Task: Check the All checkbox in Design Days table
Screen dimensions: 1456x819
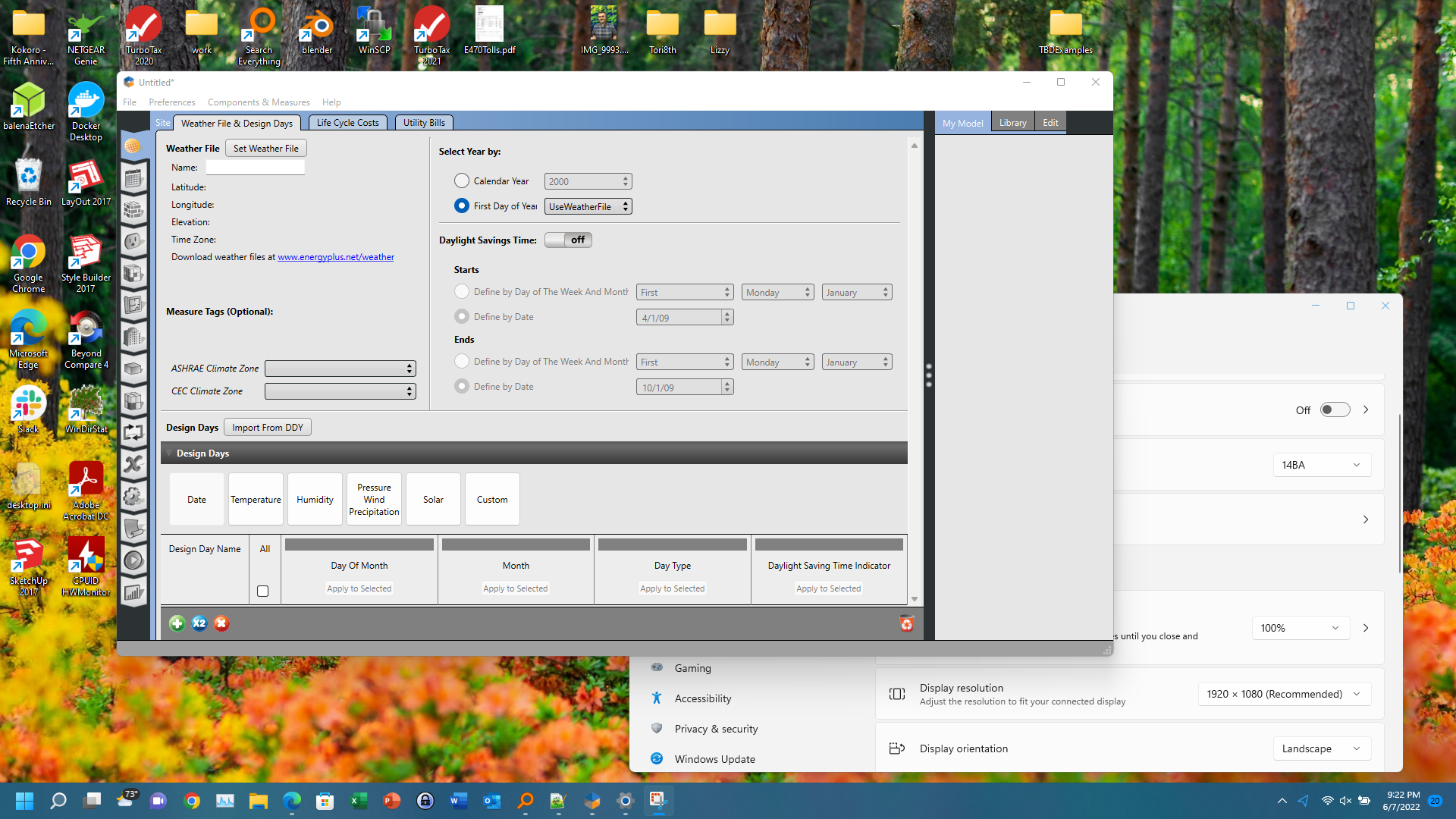Action: 262,590
